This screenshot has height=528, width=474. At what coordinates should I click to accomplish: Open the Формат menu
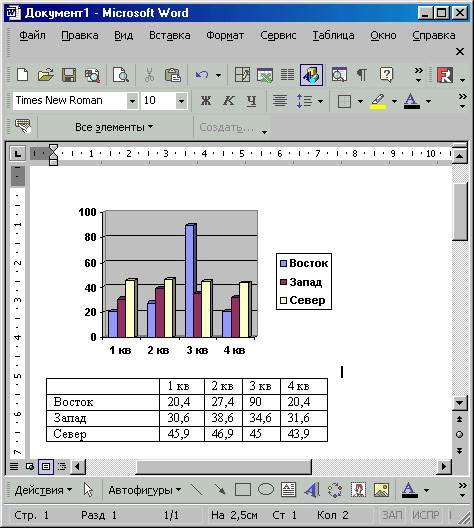(225, 35)
